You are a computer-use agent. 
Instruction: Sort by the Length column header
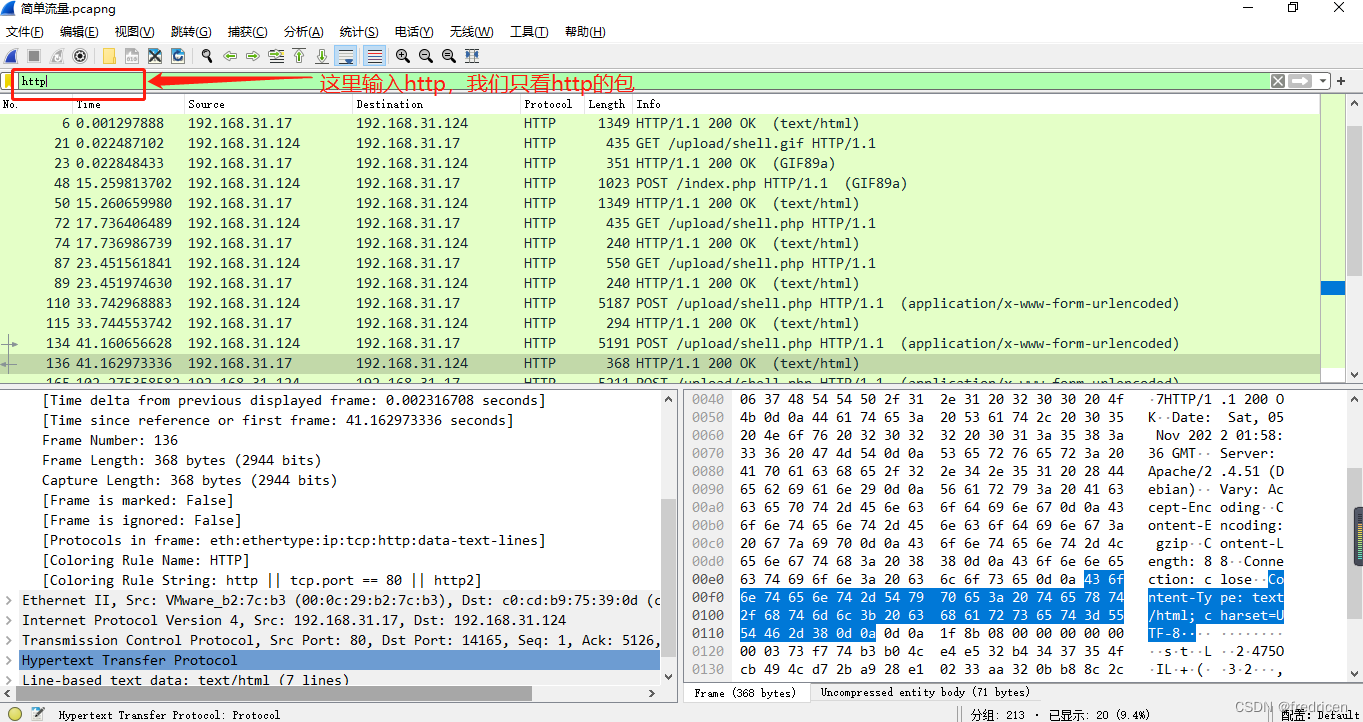click(x=608, y=104)
